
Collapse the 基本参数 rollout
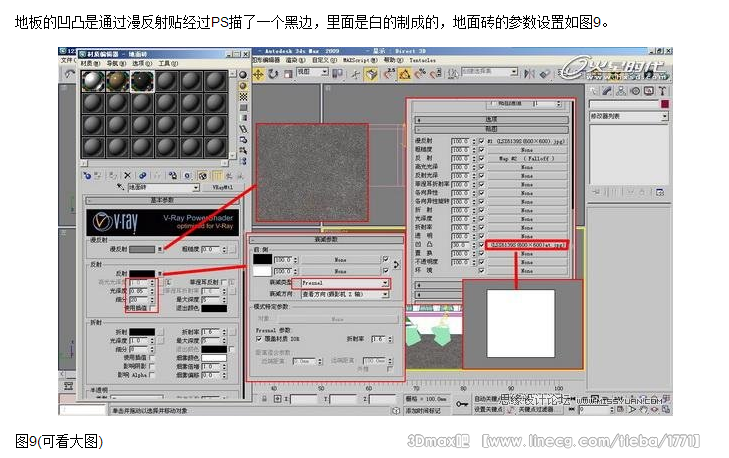coord(162,200)
